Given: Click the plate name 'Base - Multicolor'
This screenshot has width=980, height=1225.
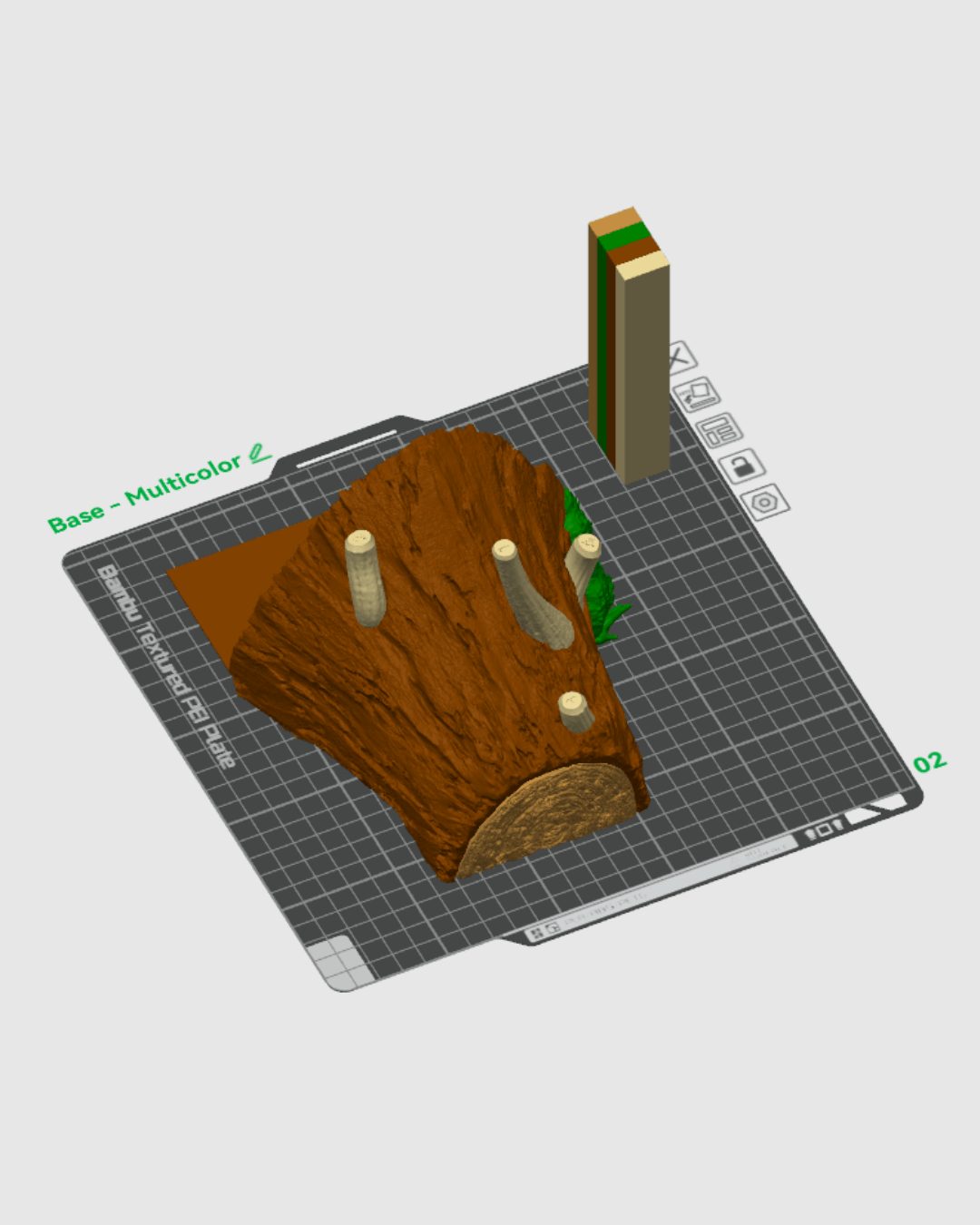Looking at the screenshot, I should tap(145, 495).
